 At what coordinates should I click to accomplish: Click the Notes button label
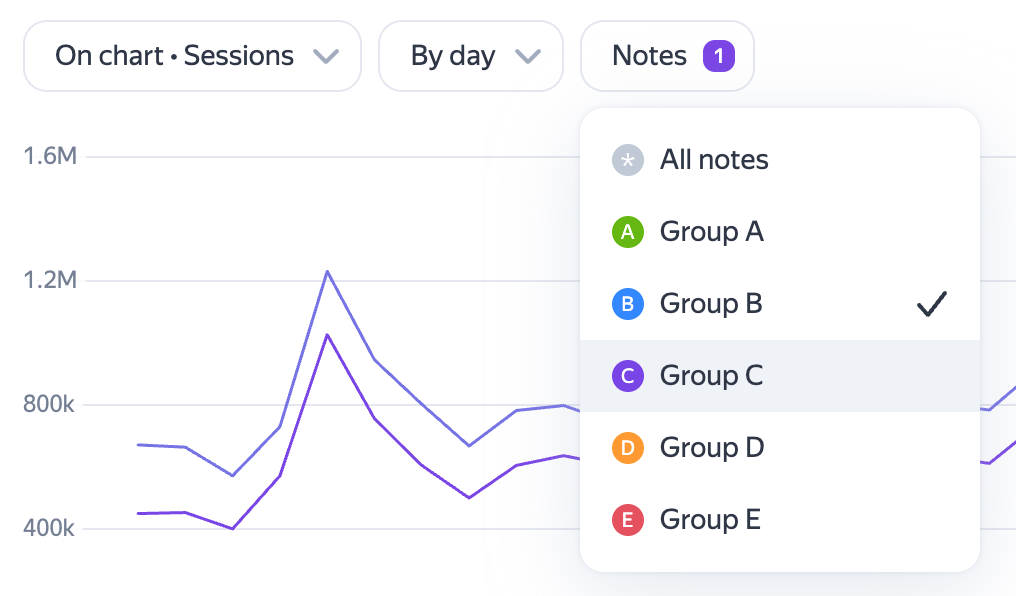(649, 56)
